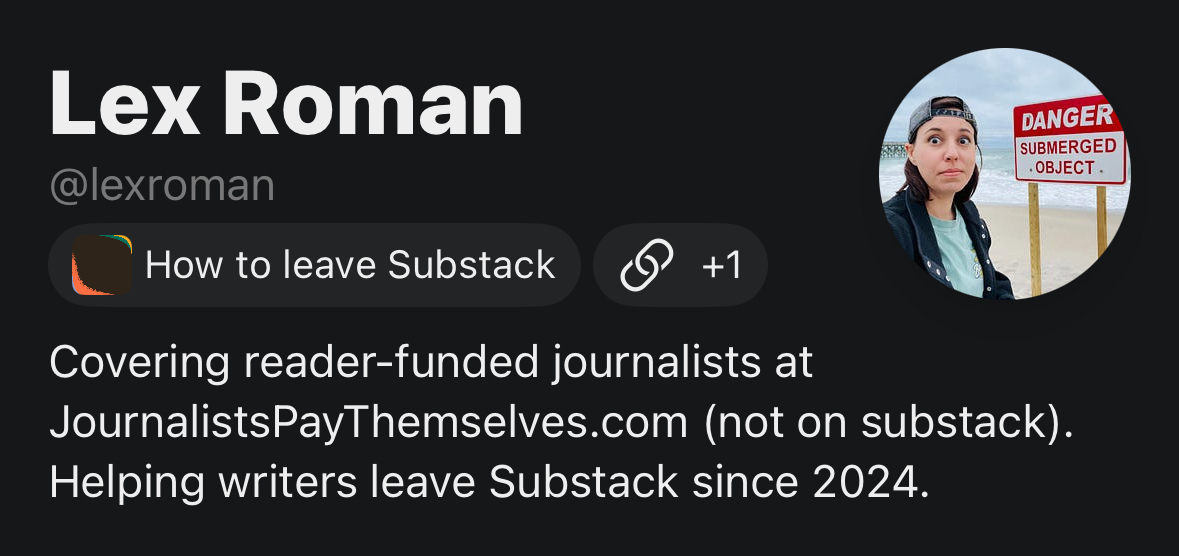Click the bio line Covering reader-funded journalists at

[431, 363]
